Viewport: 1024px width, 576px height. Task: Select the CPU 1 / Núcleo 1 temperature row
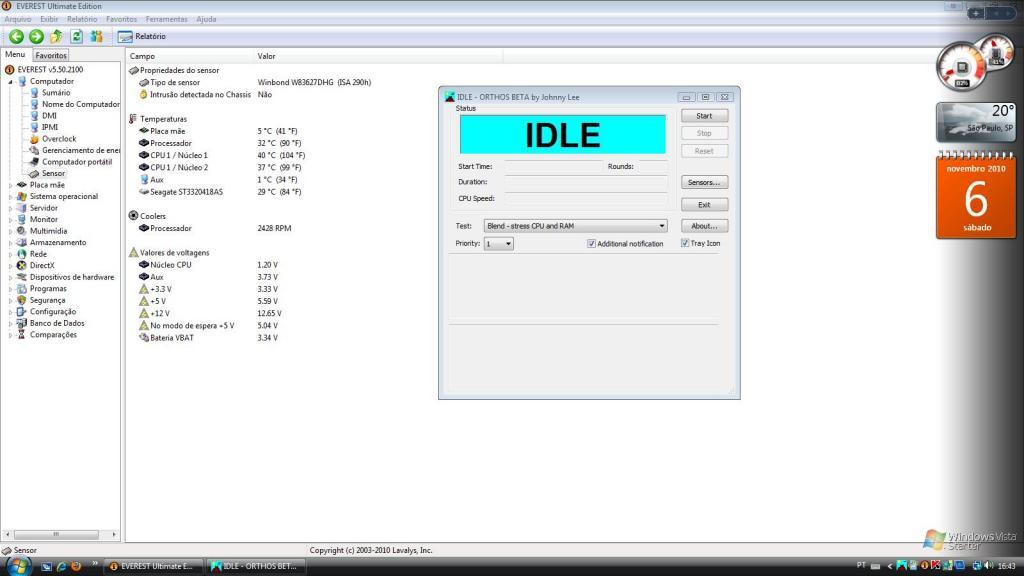[x=222, y=155]
